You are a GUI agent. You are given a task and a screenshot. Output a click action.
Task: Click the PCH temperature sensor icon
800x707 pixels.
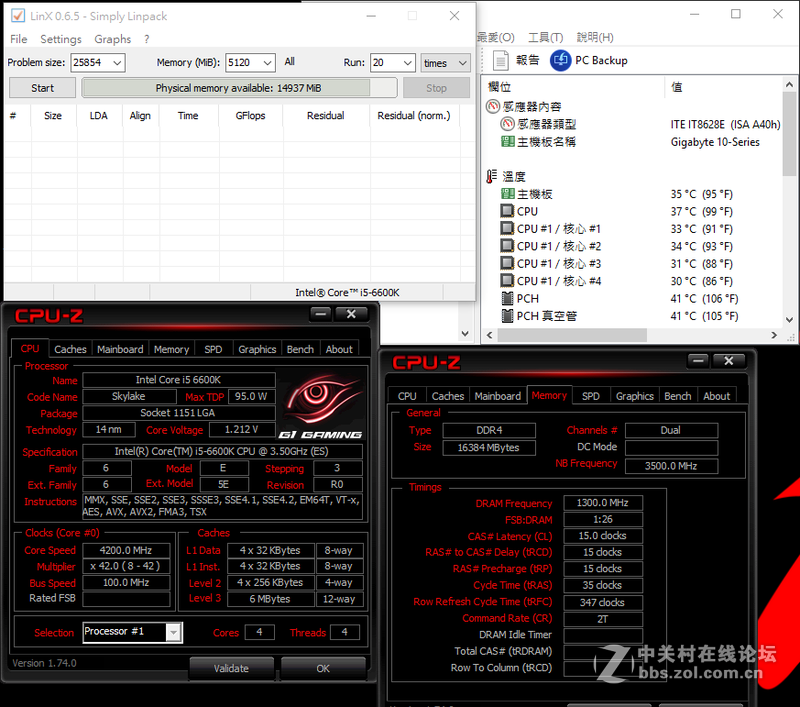pos(508,298)
